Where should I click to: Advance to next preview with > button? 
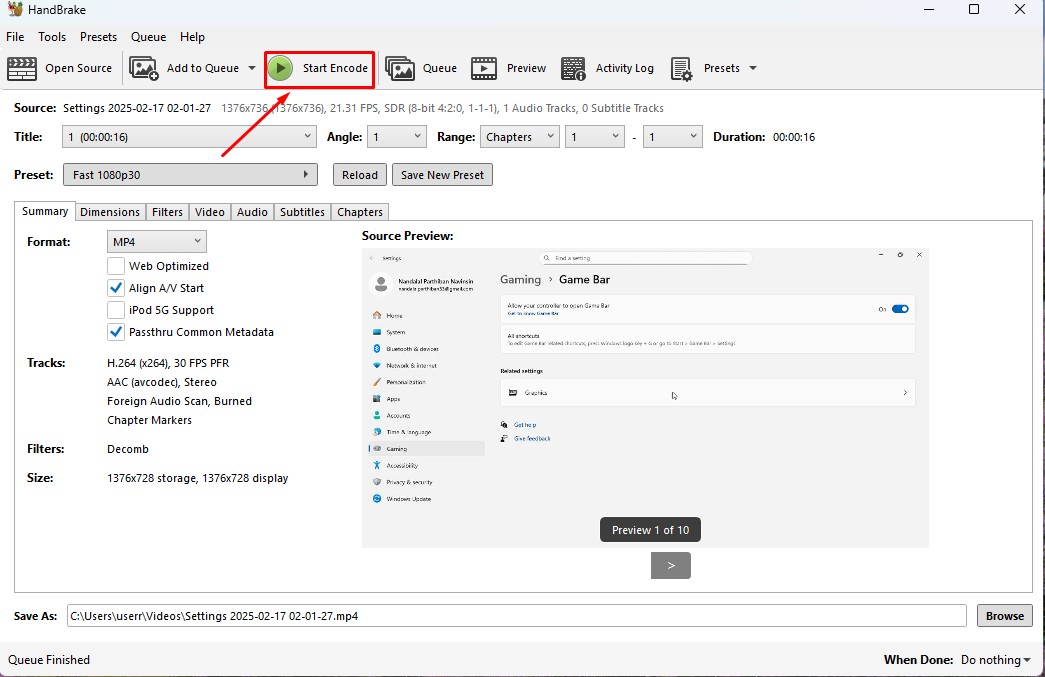tap(671, 566)
